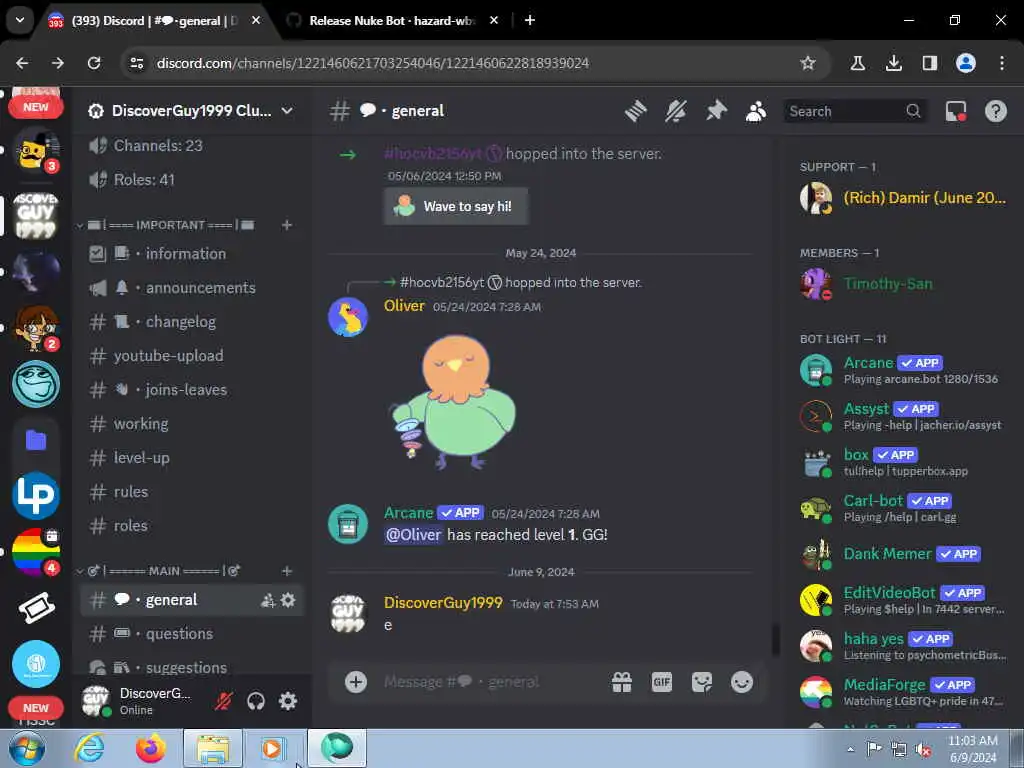This screenshot has width=1024, height=768.
Task: Open Chrome downloads icon
Action: [894, 63]
